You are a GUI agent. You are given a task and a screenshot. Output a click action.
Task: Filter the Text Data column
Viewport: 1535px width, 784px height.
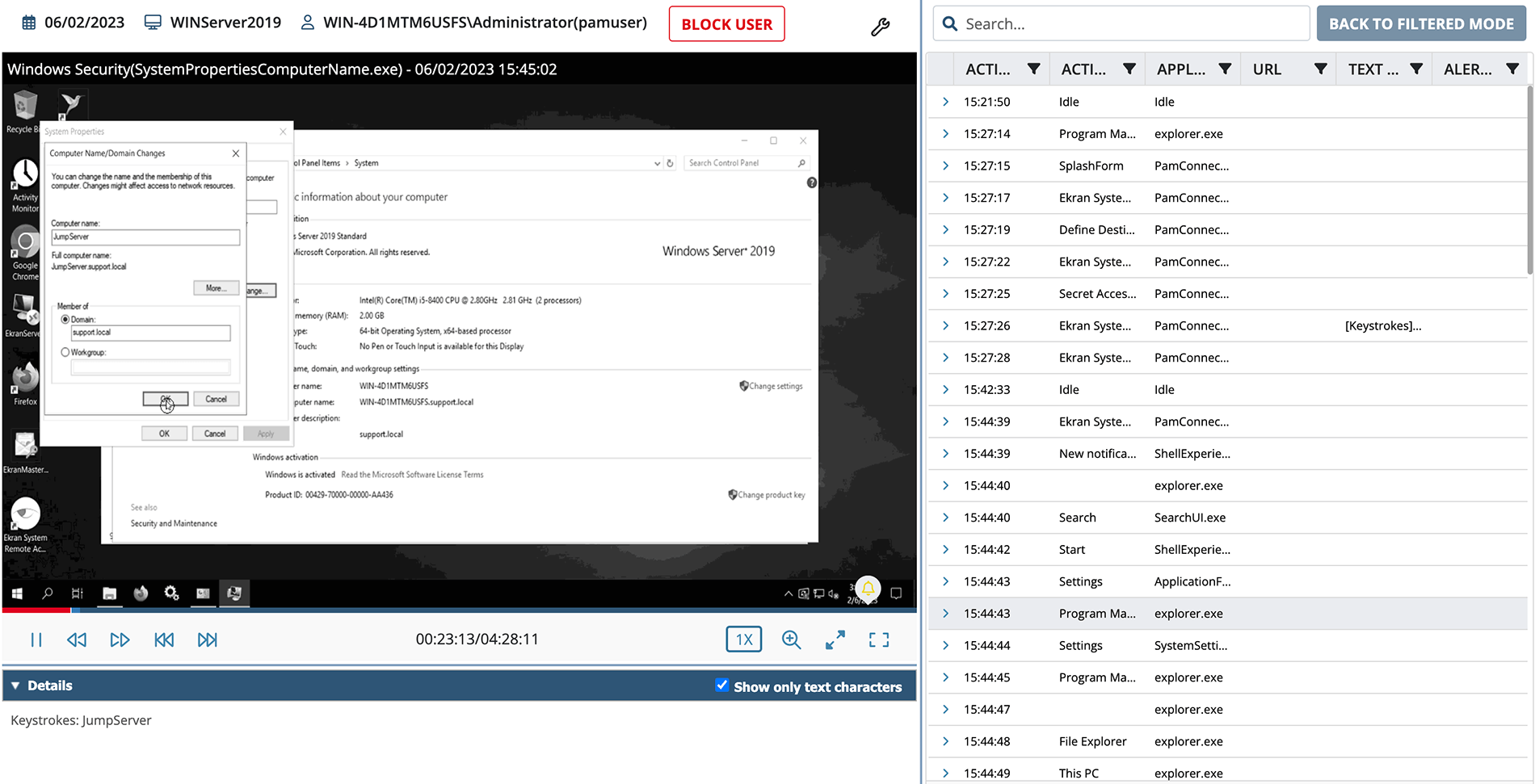[1416, 69]
